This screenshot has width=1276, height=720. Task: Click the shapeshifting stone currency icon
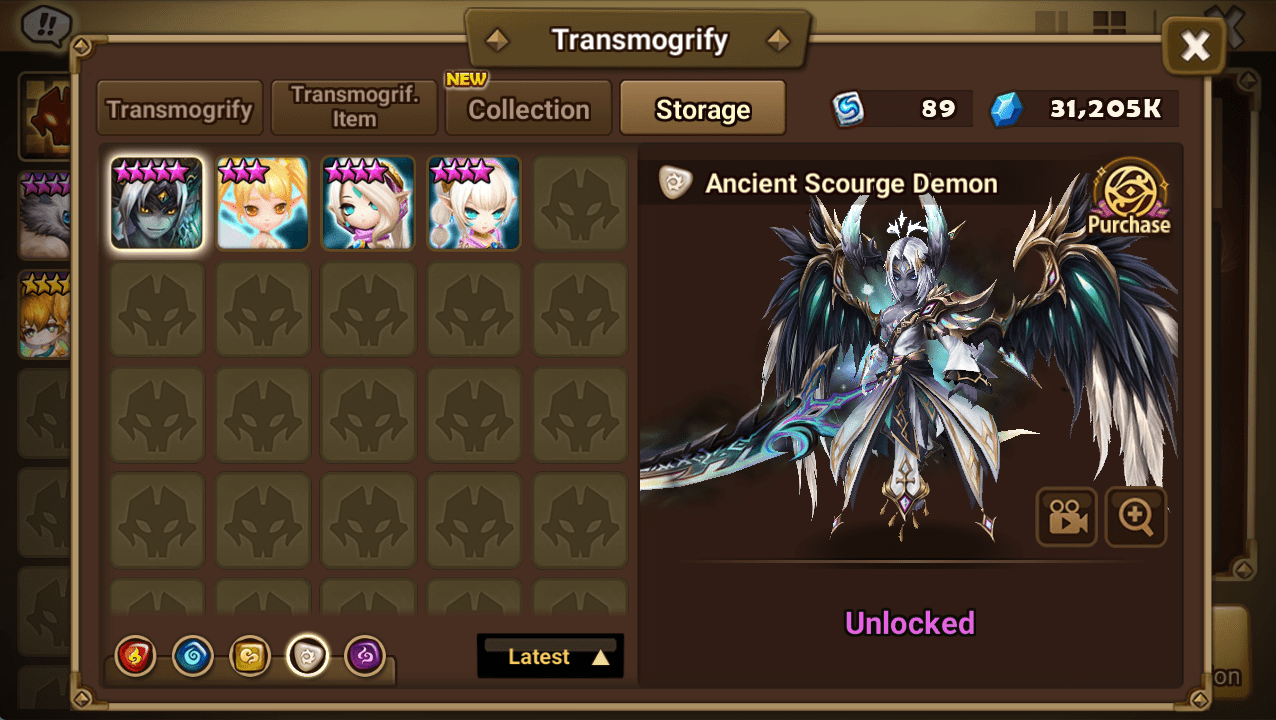(x=849, y=110)
